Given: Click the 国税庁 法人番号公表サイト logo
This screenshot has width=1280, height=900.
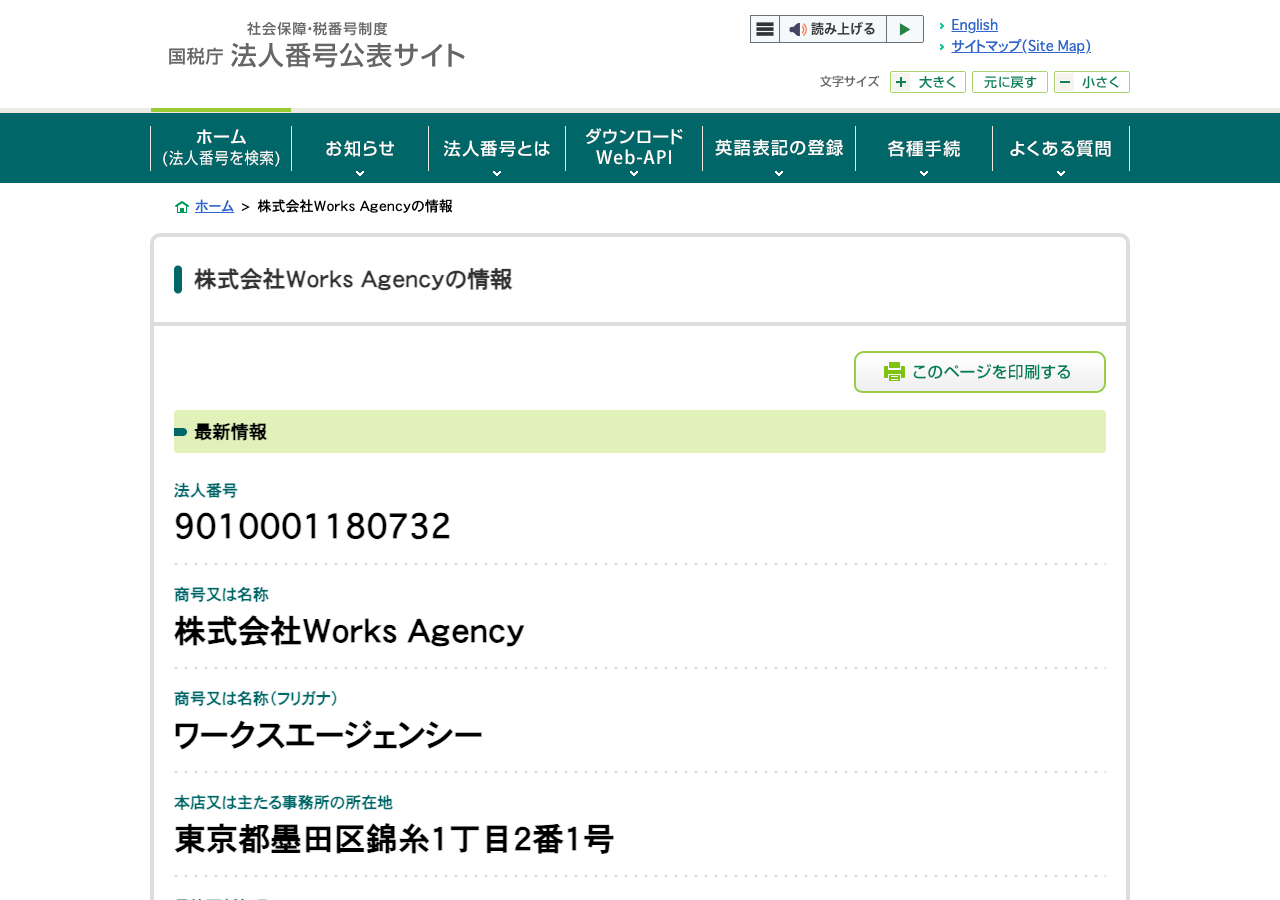Looking at the screenshot, I should (x=317, y=46).
